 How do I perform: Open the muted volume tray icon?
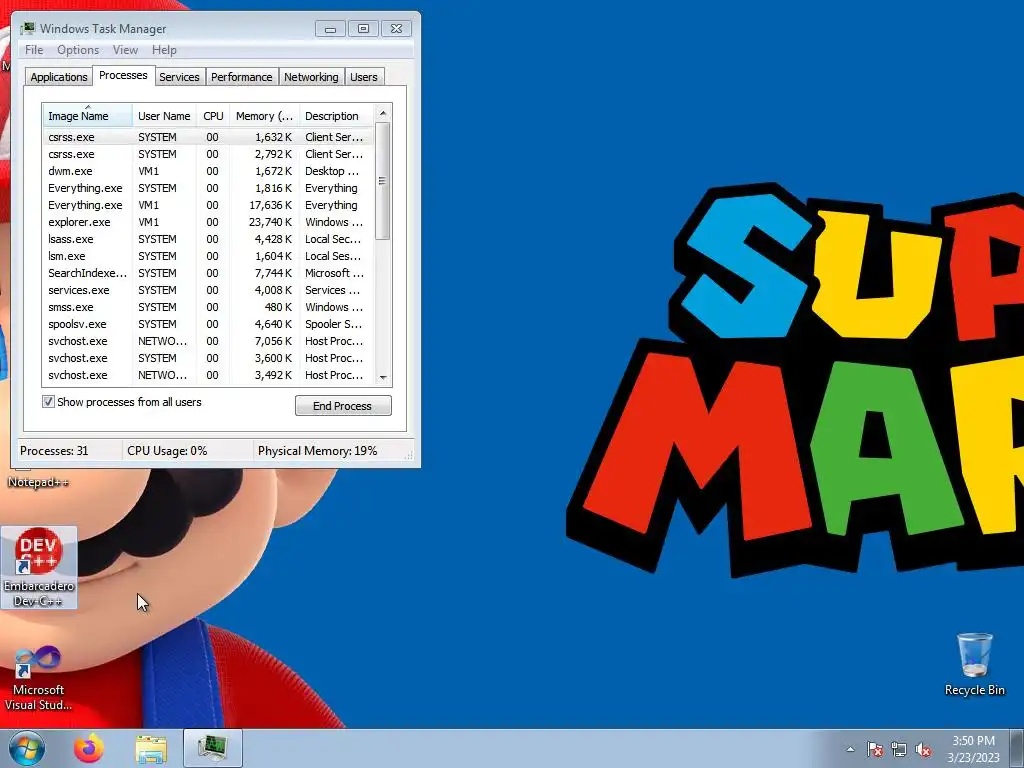pos(923,749)
